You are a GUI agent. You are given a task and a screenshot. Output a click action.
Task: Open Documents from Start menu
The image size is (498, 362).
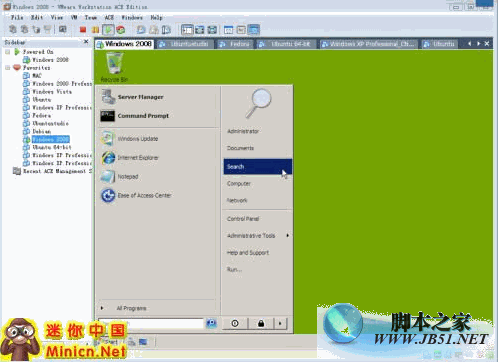tap(240, 148)
